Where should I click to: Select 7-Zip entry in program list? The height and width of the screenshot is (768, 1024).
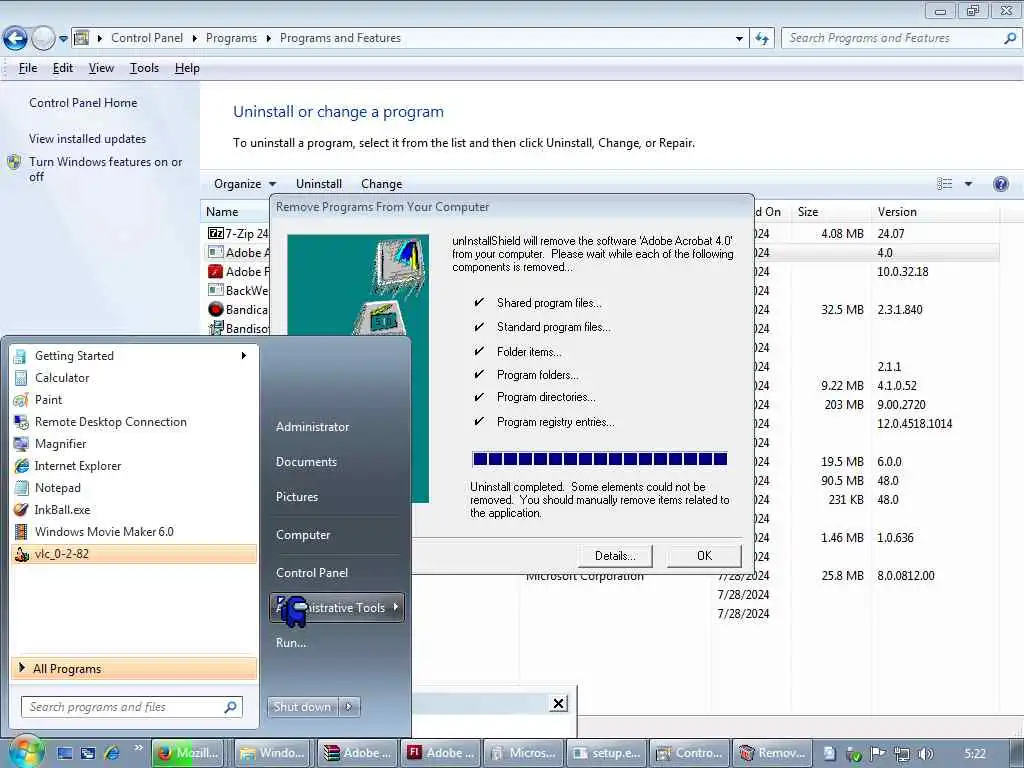tap(238, 233)
